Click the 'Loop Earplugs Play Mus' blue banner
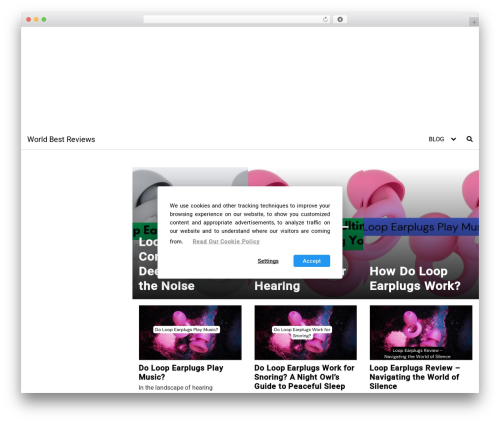The width and height of the screenshot is (500, 423). (421, 227)
